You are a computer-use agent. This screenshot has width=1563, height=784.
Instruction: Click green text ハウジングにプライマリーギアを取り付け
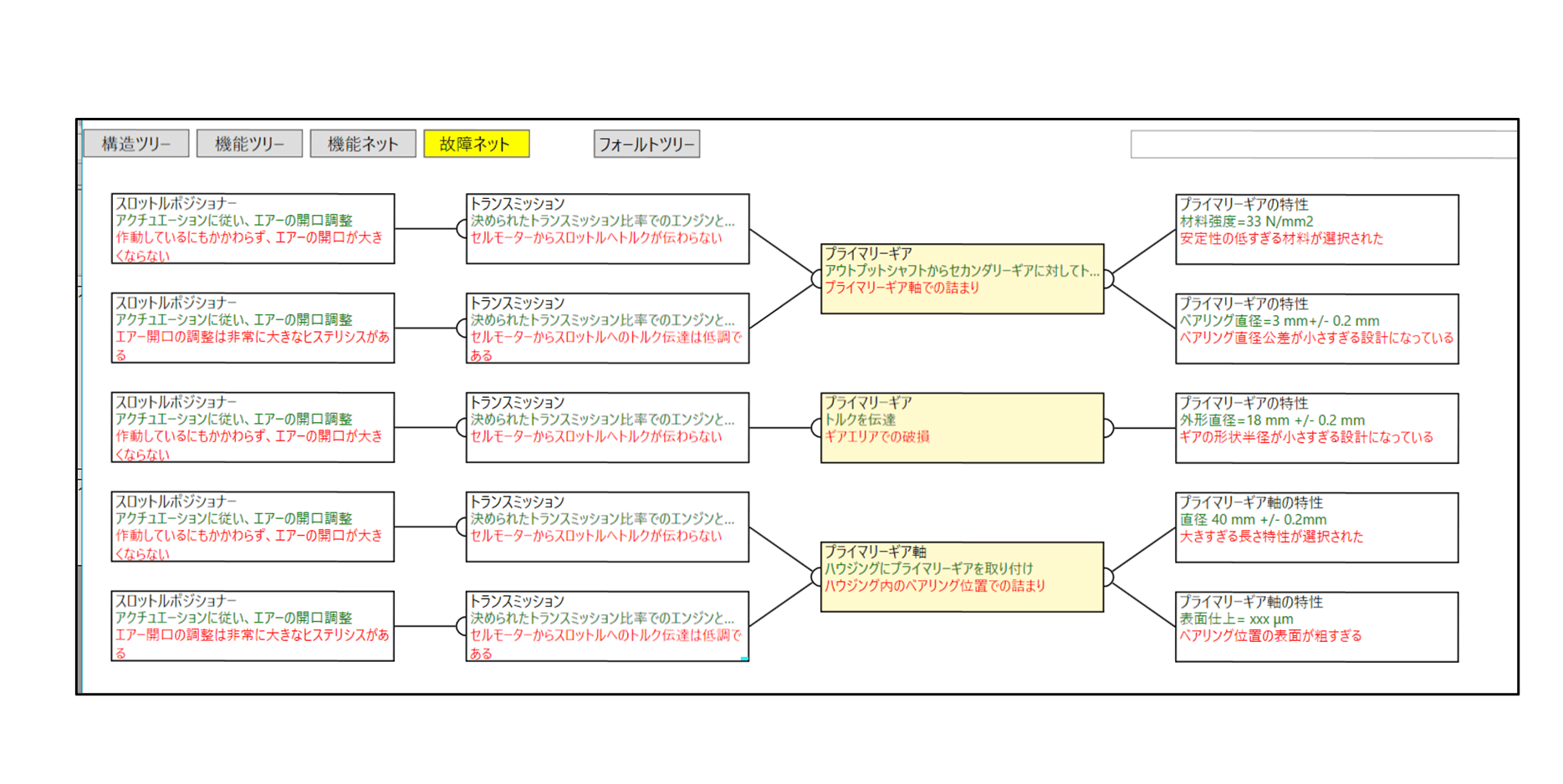click(x=928, y=568)
